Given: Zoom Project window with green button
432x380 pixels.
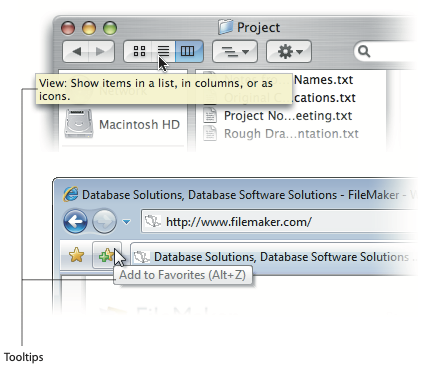Looking at the screenshot, I should (x=110, y=28).
